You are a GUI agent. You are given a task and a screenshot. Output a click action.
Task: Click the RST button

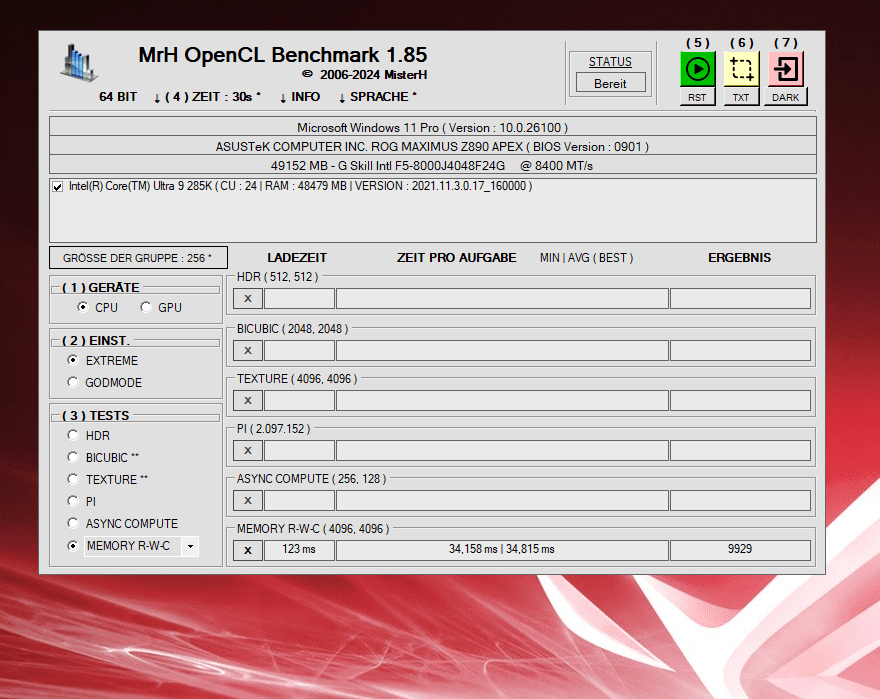(697, 97)
